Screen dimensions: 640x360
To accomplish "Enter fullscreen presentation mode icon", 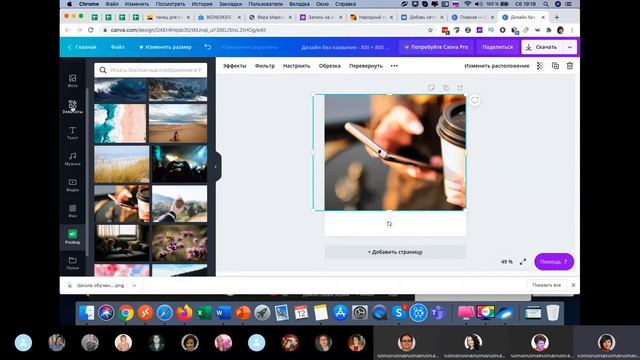I will pyautogui.click(x=523, y=262).
